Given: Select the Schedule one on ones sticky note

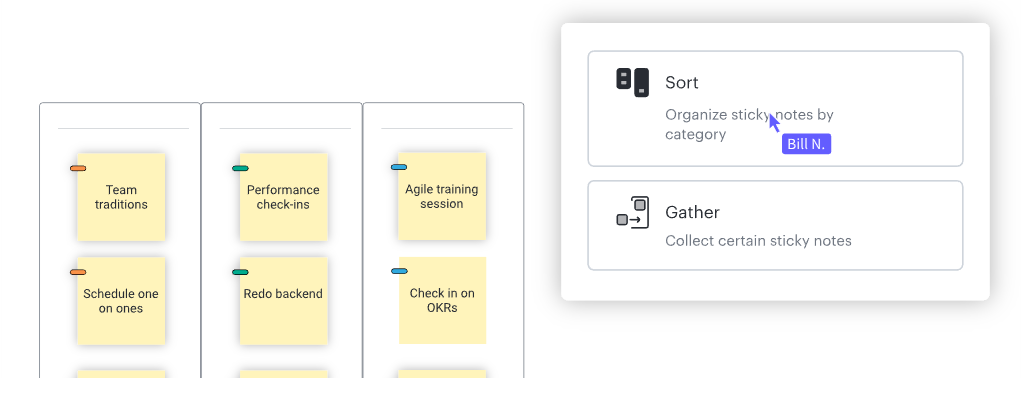Looking at the screenshot, I should click(x=121, y=301).
